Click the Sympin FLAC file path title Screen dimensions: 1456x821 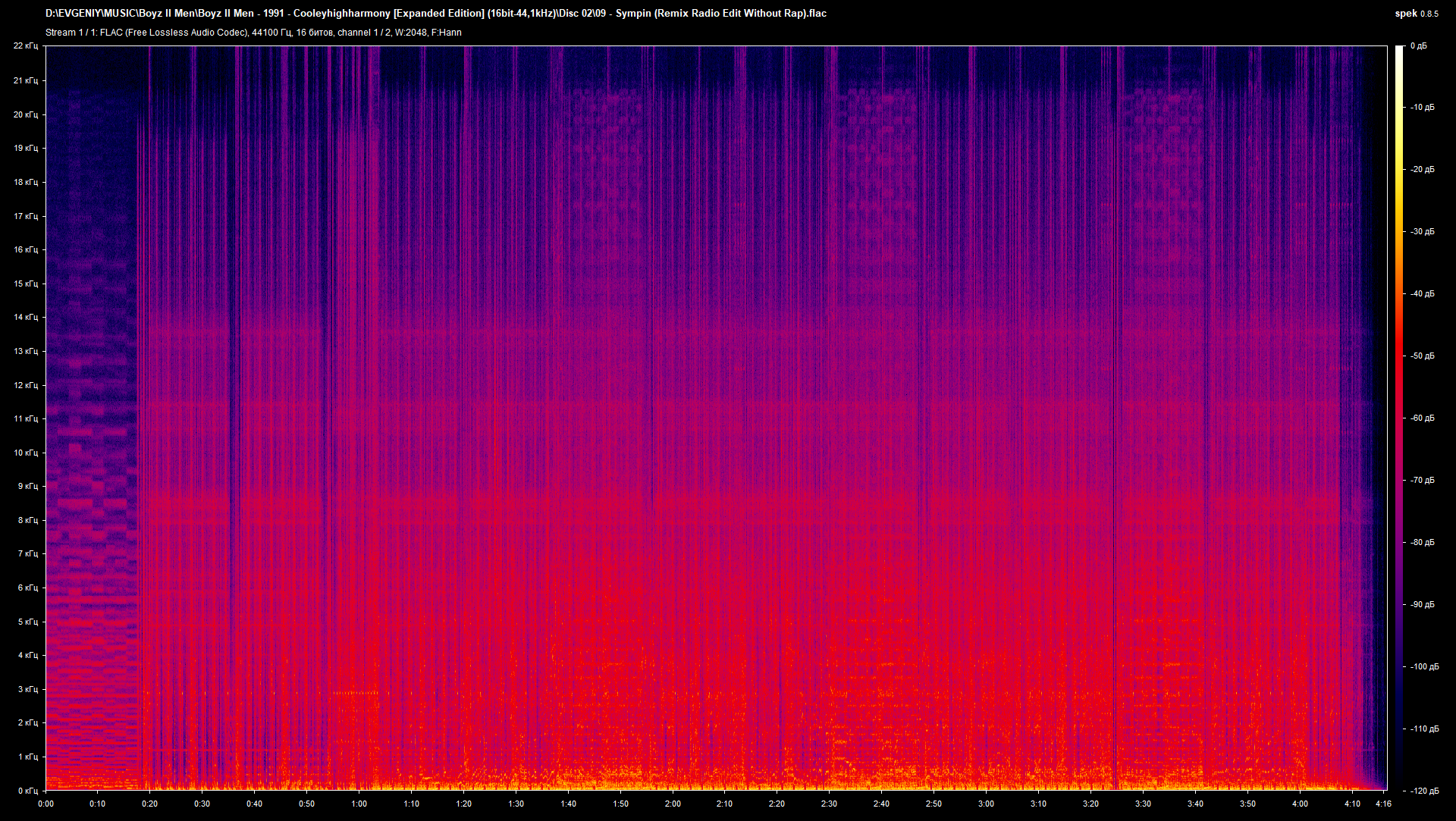point(436,13)
